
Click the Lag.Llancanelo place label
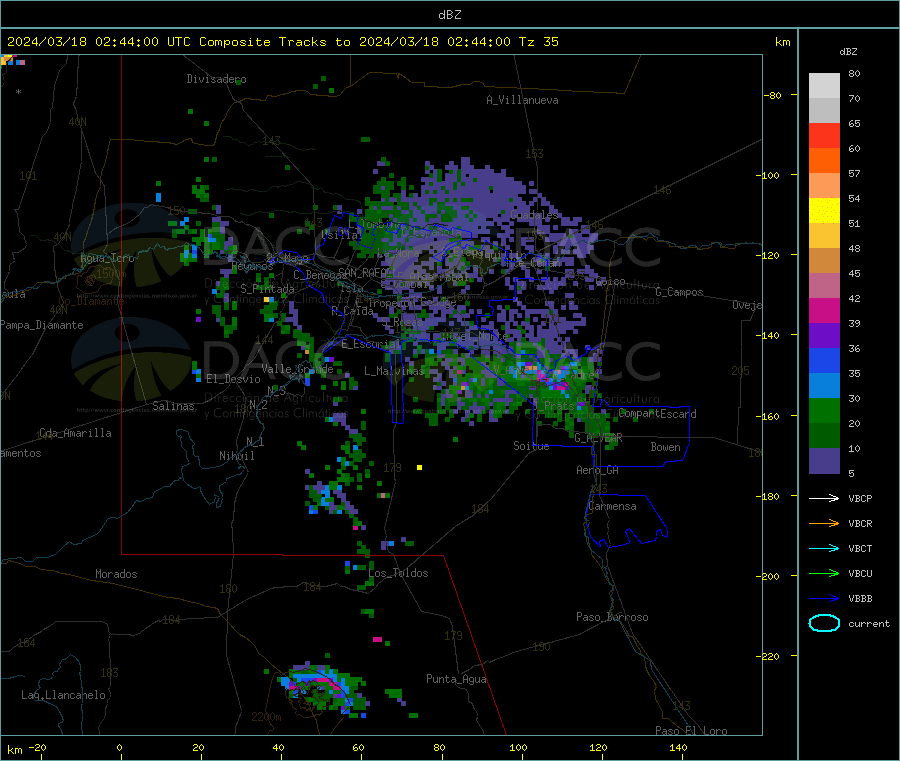[x=63, y=695]
